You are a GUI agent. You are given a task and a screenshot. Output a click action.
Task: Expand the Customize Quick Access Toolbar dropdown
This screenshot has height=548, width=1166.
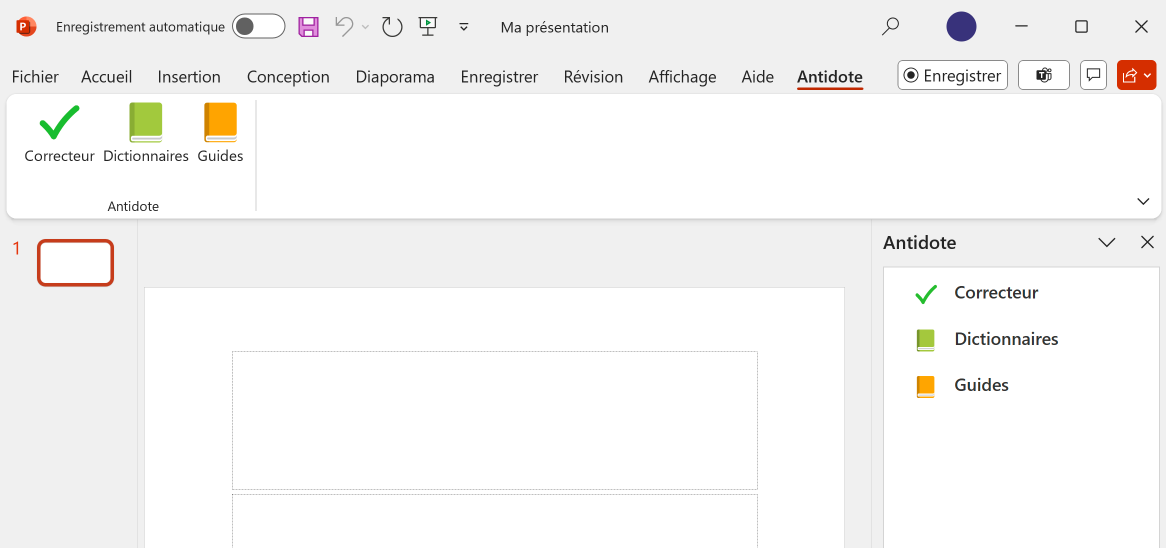pyautogui.click(x=464, y=27)
